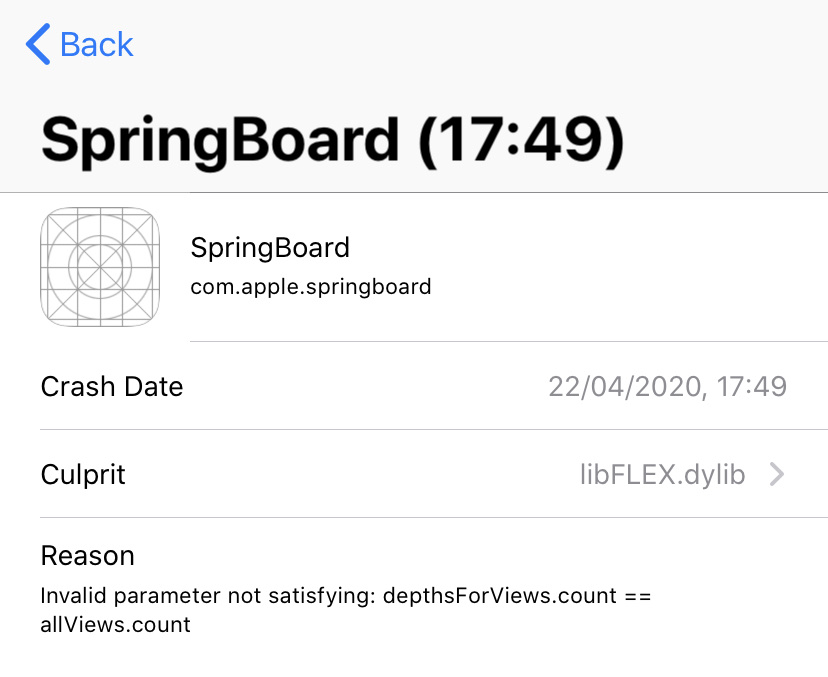Tap the com.apple.springboard bundle identifier
Viewport: 828px width, 677px height.
point(311,286)
